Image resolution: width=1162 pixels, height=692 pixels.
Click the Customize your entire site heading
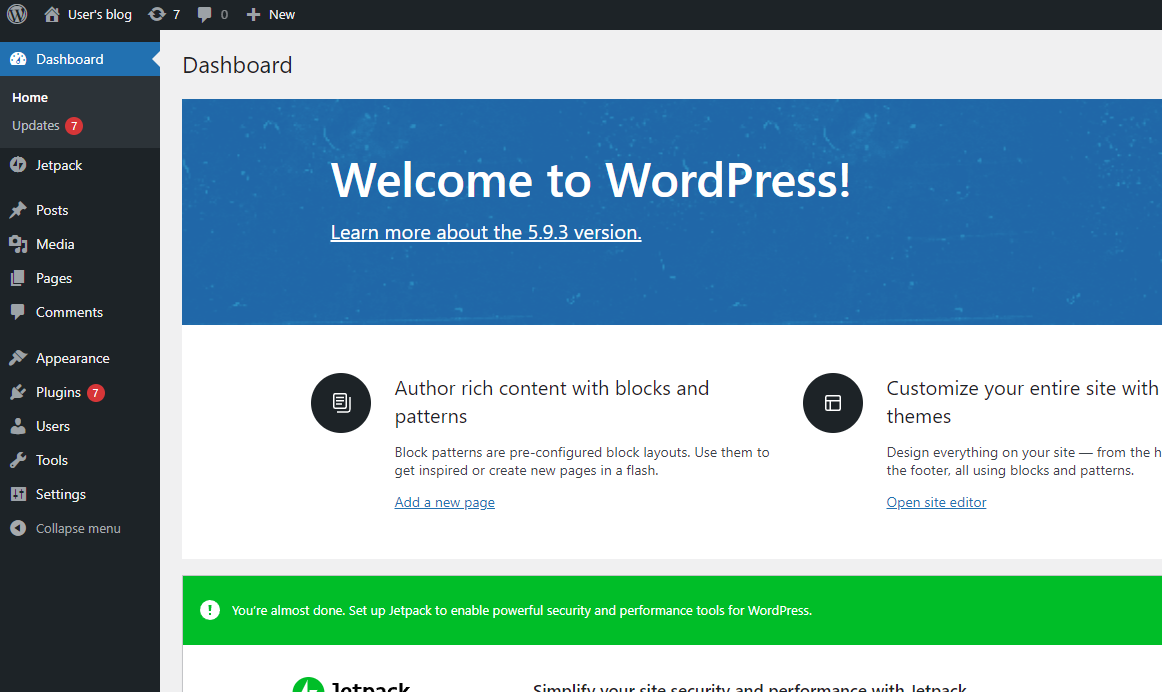pyautogui.click(x=1023, y=402)
